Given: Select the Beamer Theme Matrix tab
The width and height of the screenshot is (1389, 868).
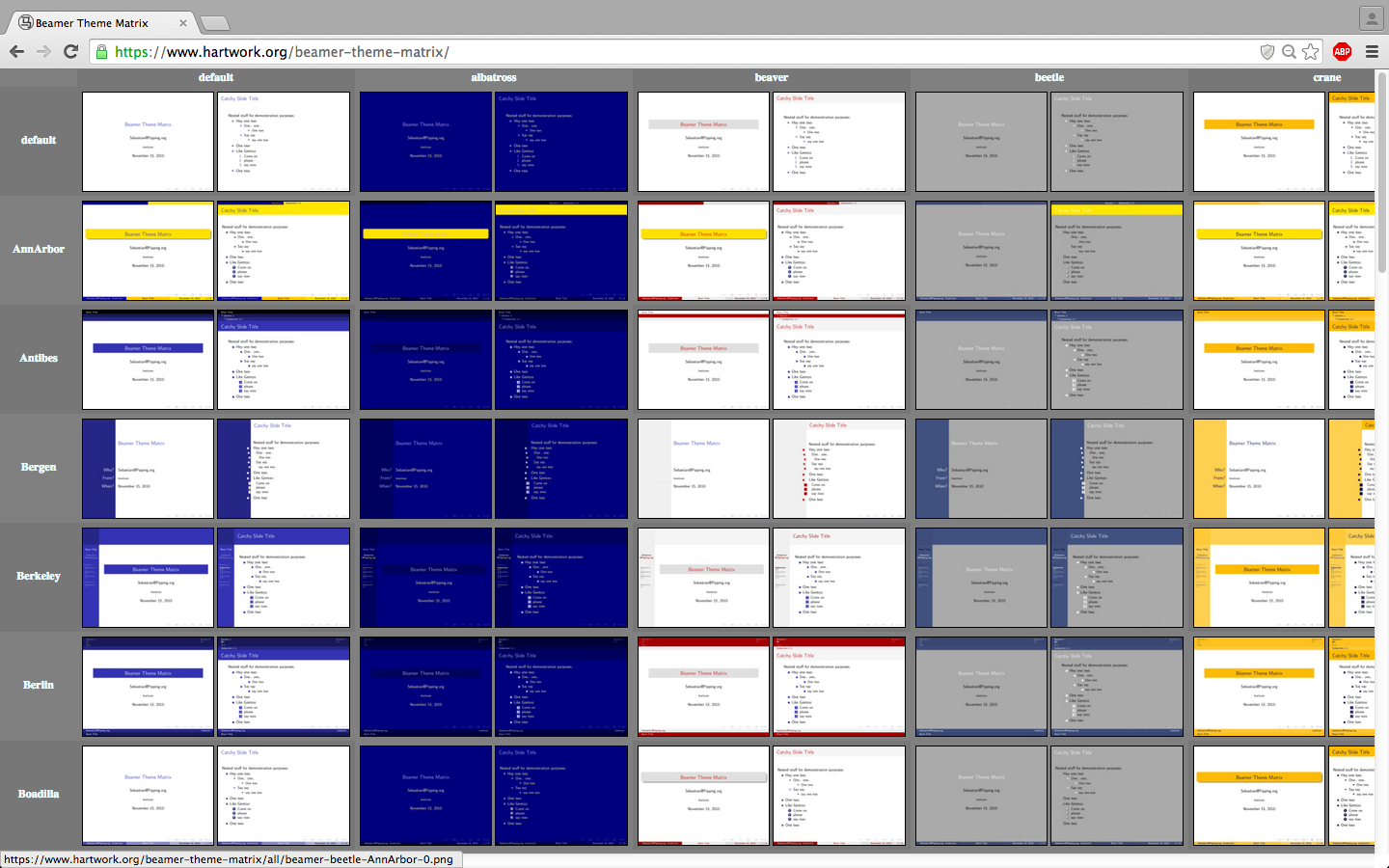Looking at the screenshot, I should (x=100, y=23).
